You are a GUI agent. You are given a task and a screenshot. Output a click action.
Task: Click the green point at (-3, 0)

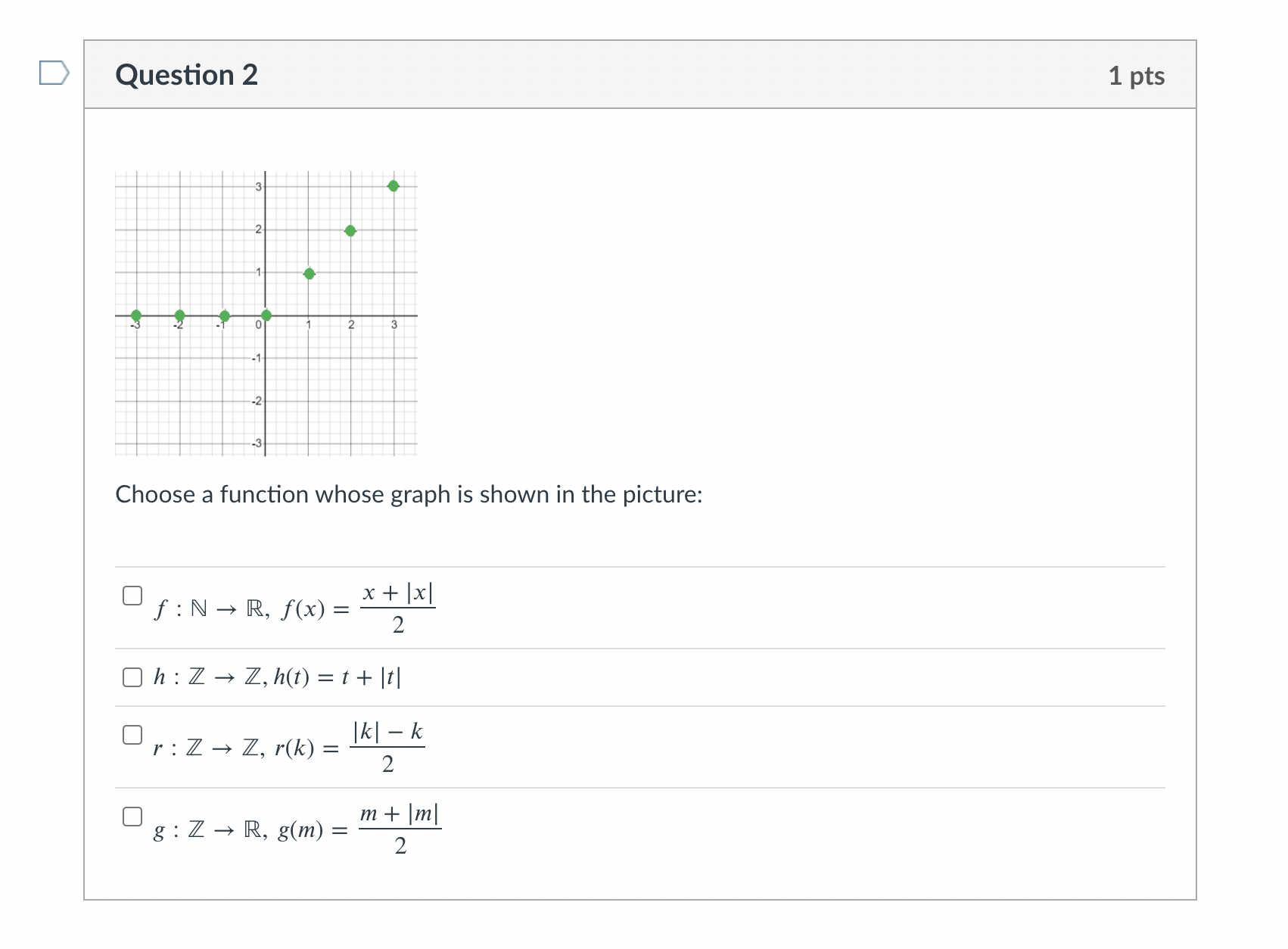coord(135,313)
